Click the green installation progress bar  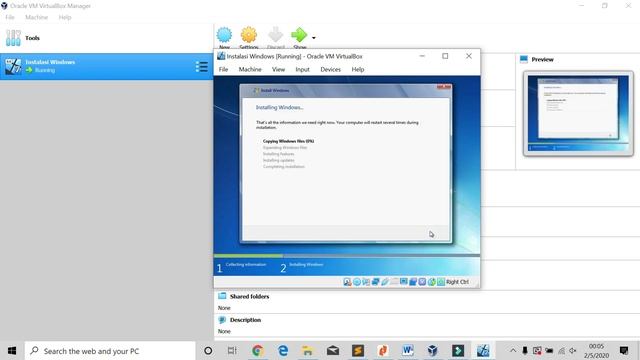point(248,256)
